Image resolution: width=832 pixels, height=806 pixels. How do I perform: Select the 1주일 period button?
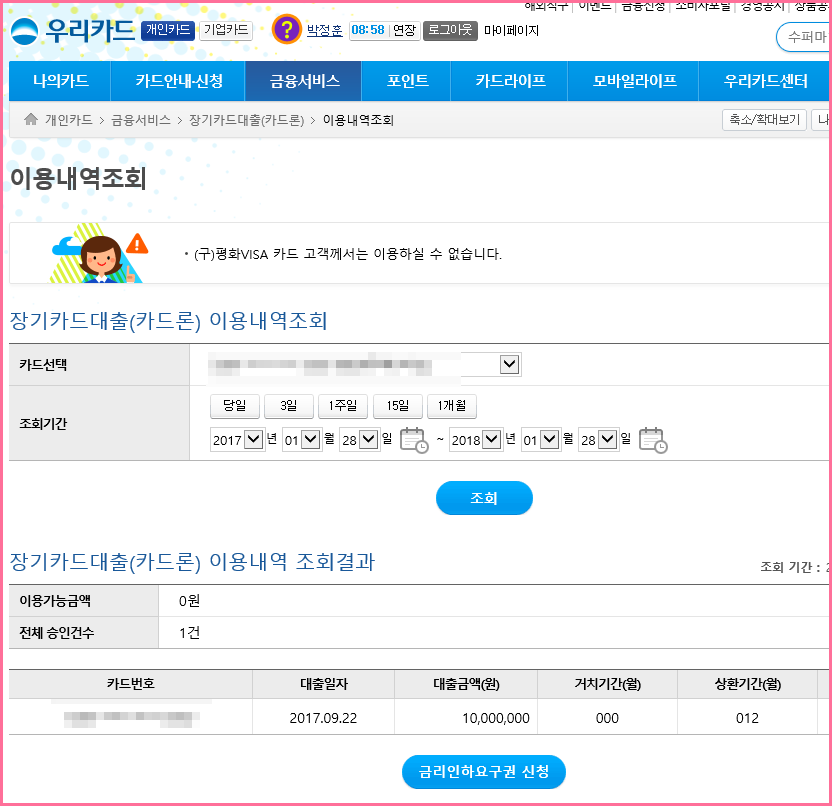pos(343,406)
